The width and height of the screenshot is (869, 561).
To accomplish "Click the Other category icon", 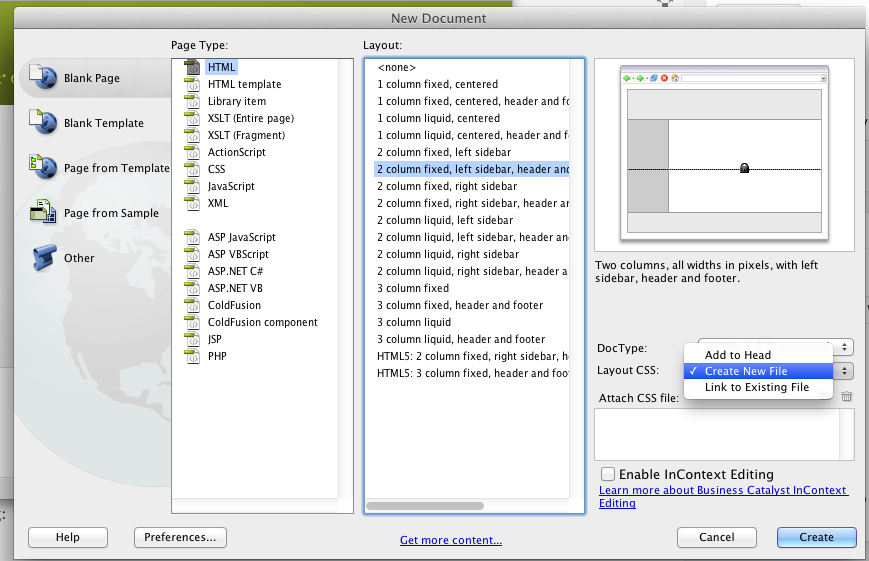I will pyautogui.click(x=43, y=257).
